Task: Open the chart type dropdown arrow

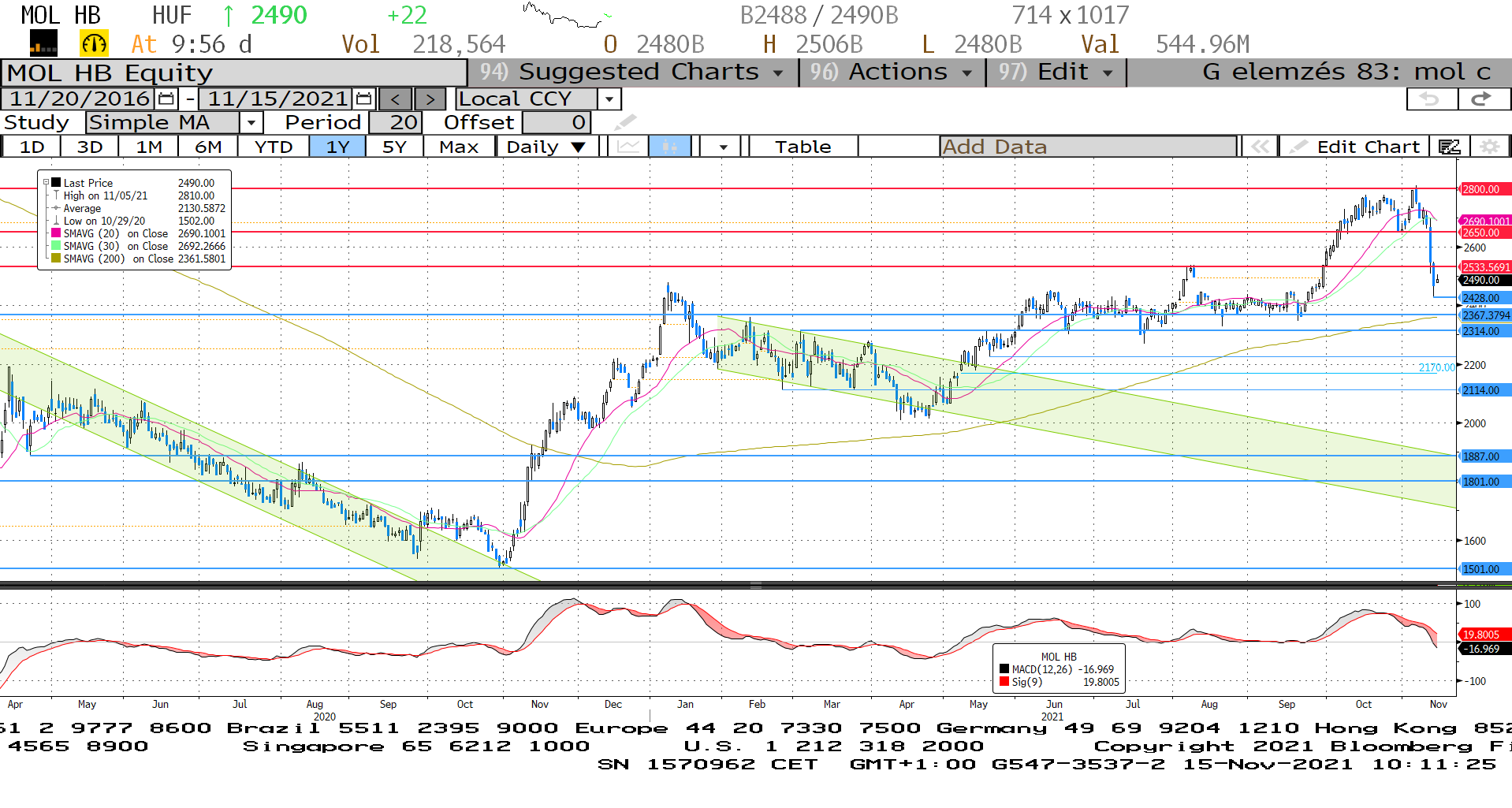Action: pyautogui.click(x=722, y=147)
